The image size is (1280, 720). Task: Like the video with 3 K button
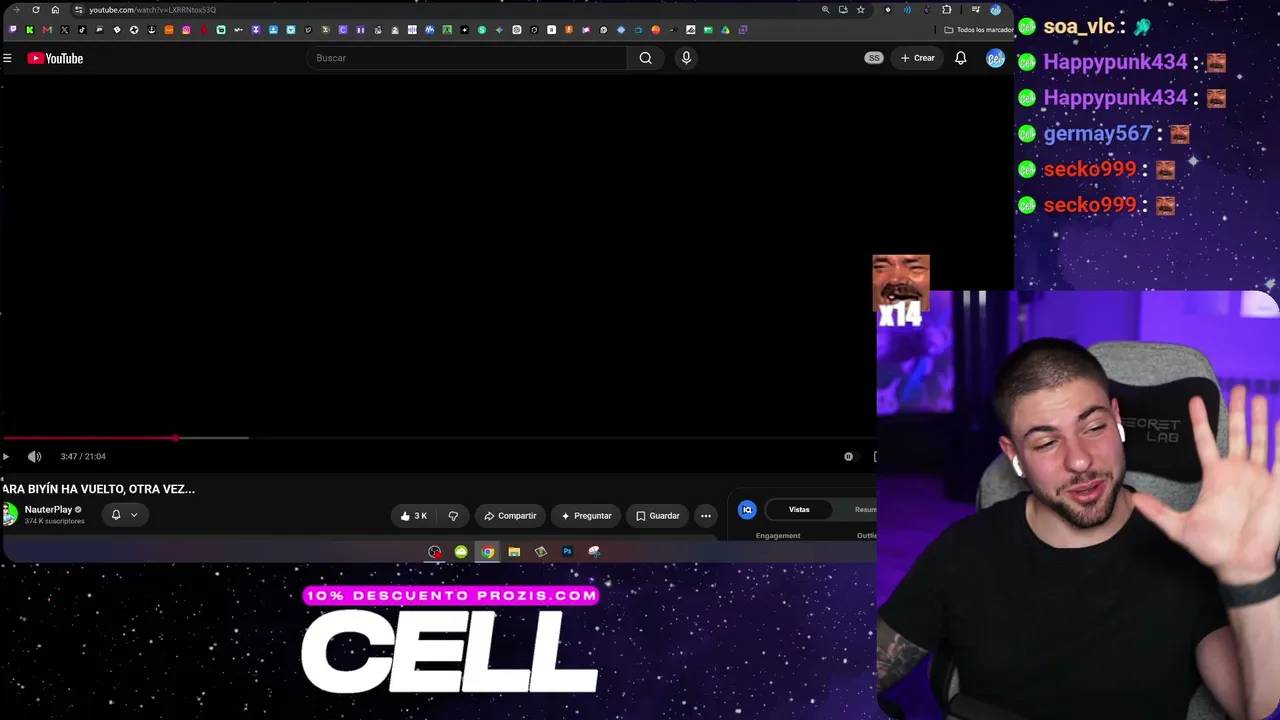pyautogui.click(x=413, y=516)
